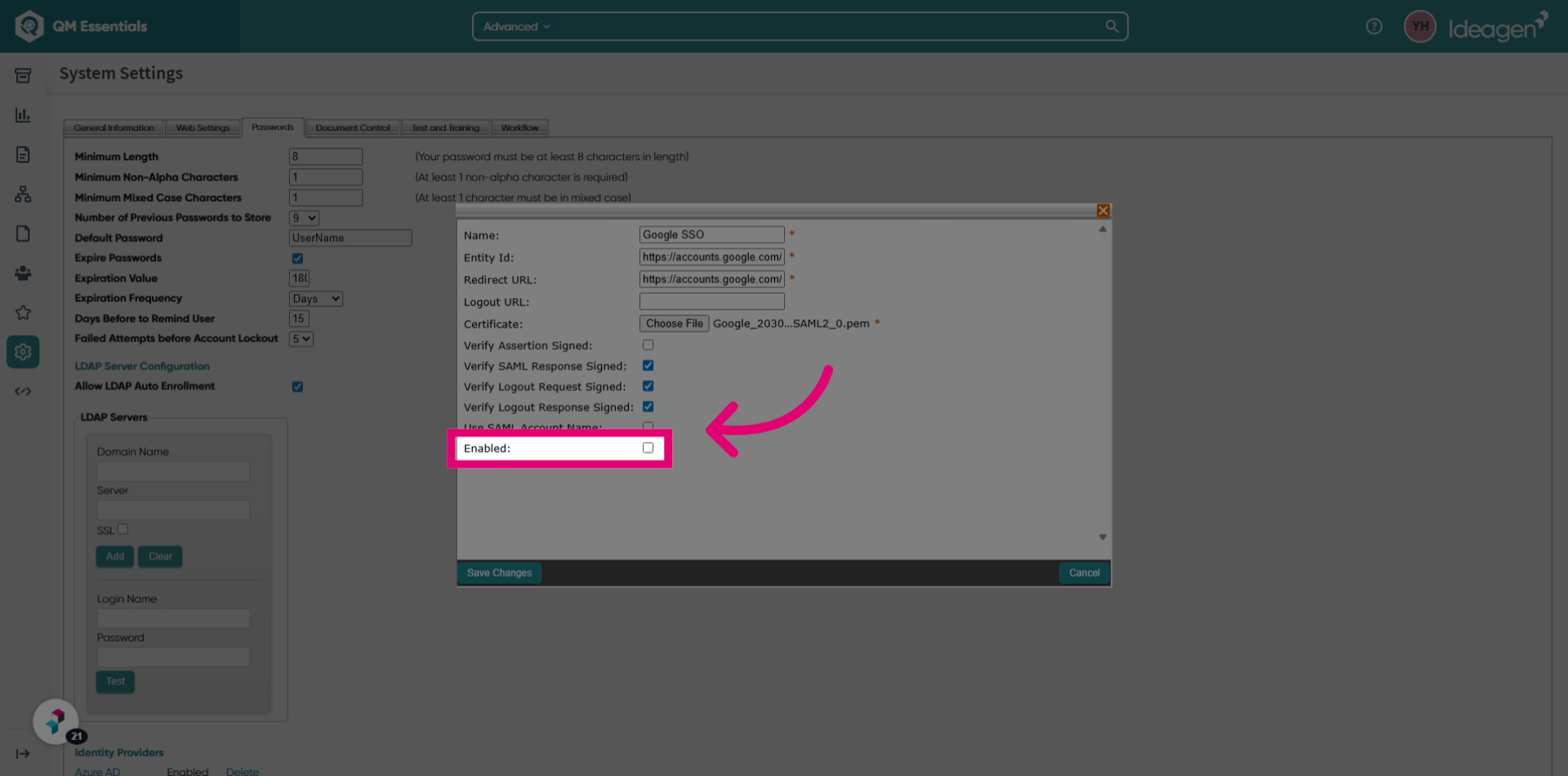Open the archive box sidebar icon

(23, 75)
